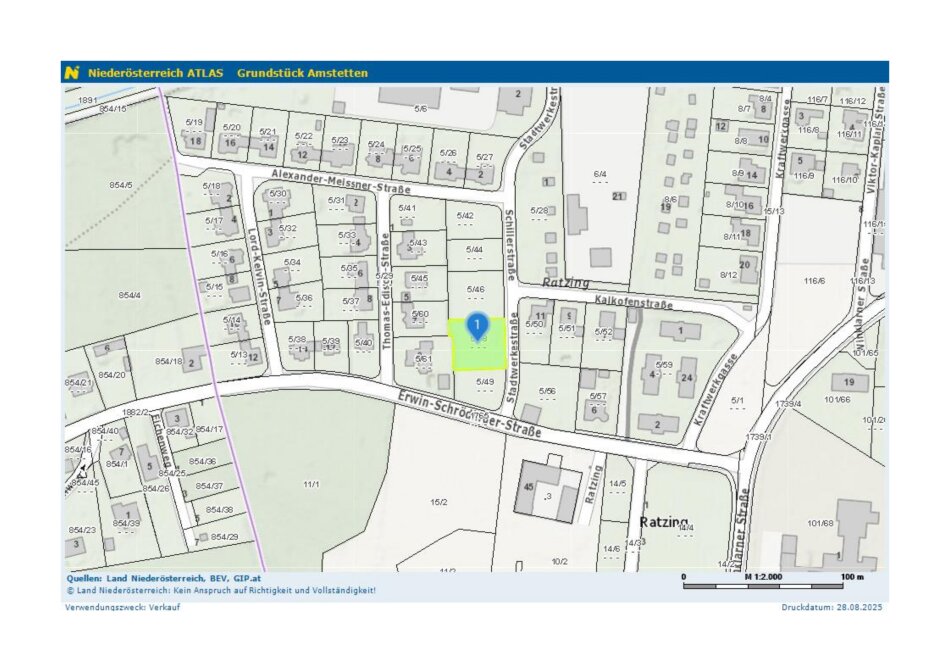This screenshot has height=672, width=950.
Task: Click parcel label 15/2
Action: click(x=439, y=502)
